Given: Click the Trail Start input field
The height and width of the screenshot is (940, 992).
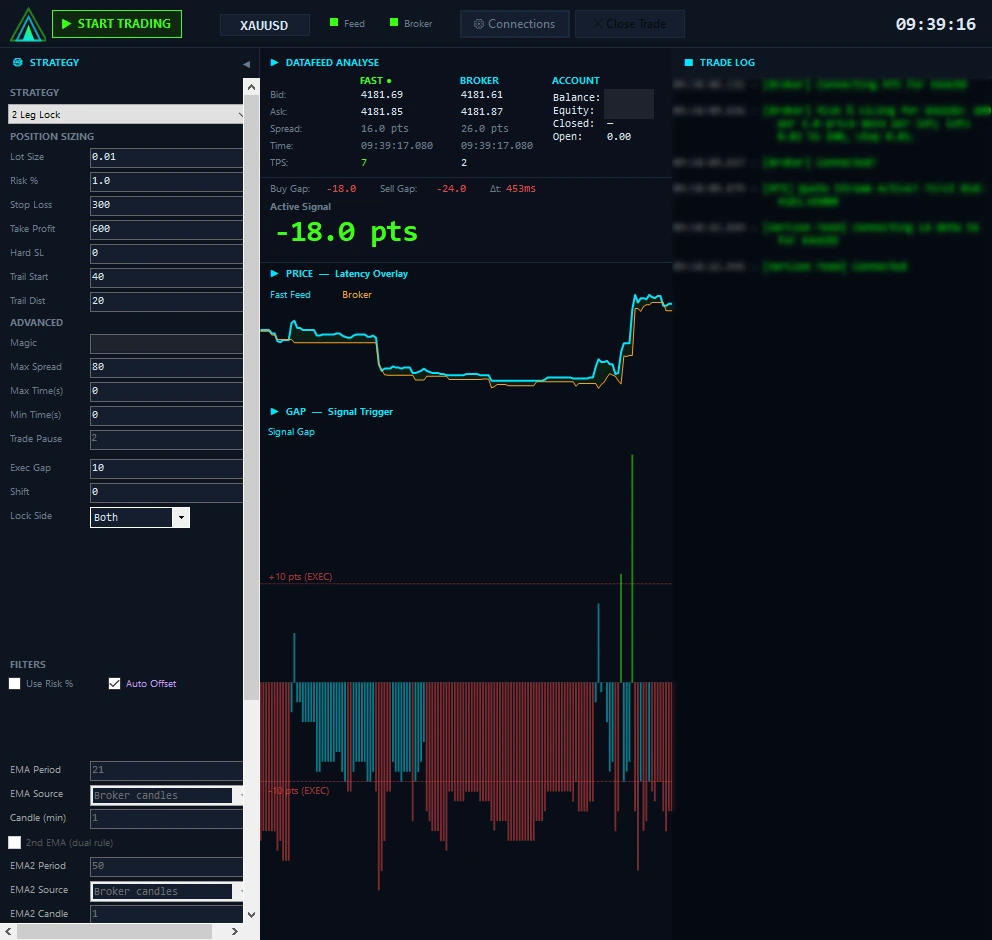Looking at the screenshot, I should pos(166,278).
